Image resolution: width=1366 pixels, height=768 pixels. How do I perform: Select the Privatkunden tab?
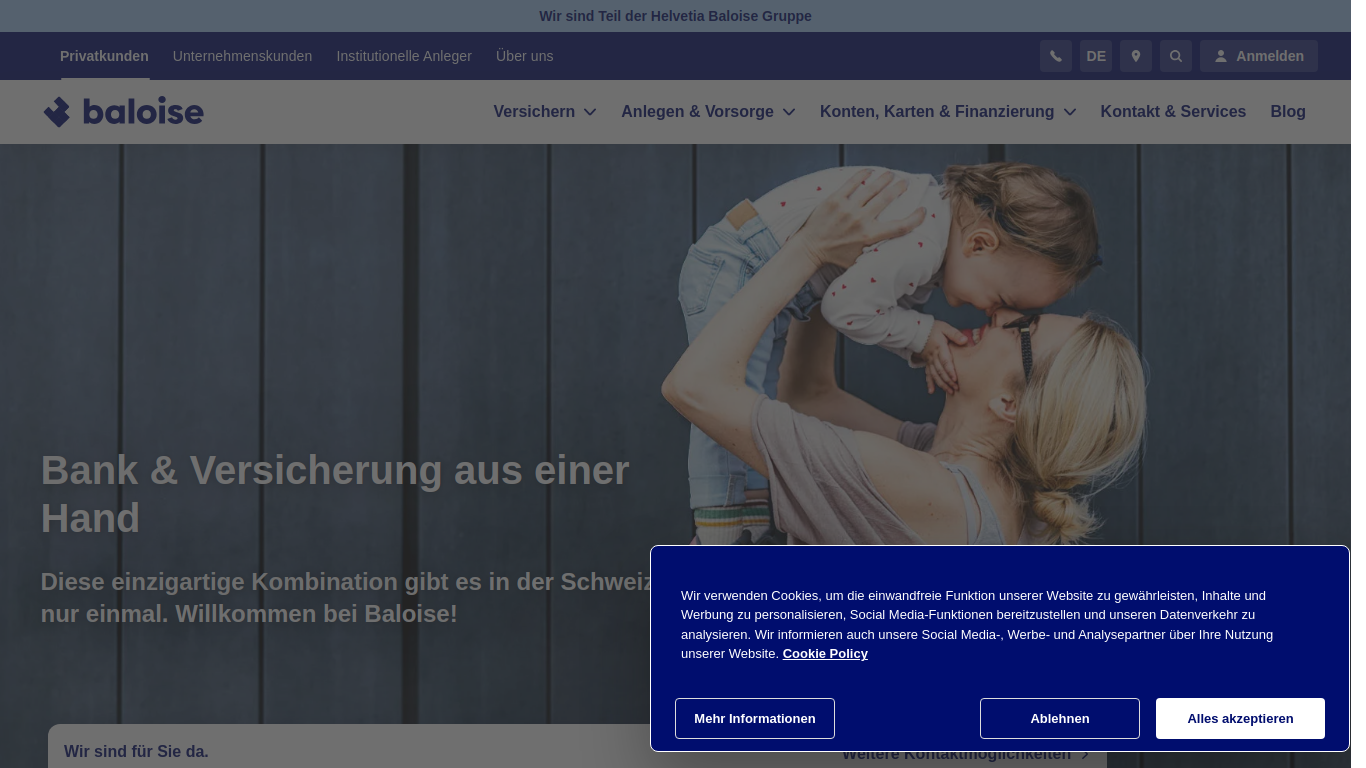[104, 56]
